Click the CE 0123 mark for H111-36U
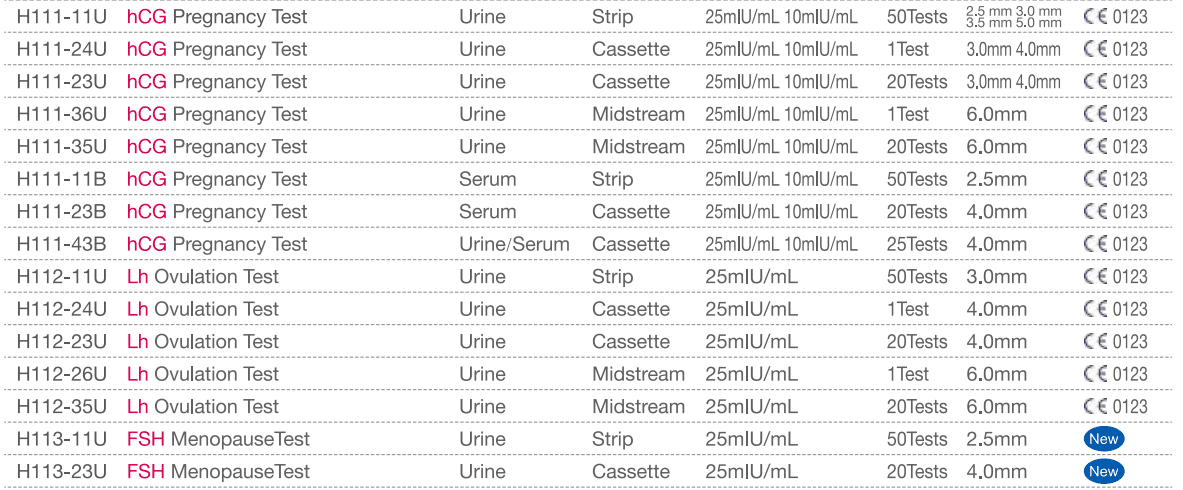 1115,114
